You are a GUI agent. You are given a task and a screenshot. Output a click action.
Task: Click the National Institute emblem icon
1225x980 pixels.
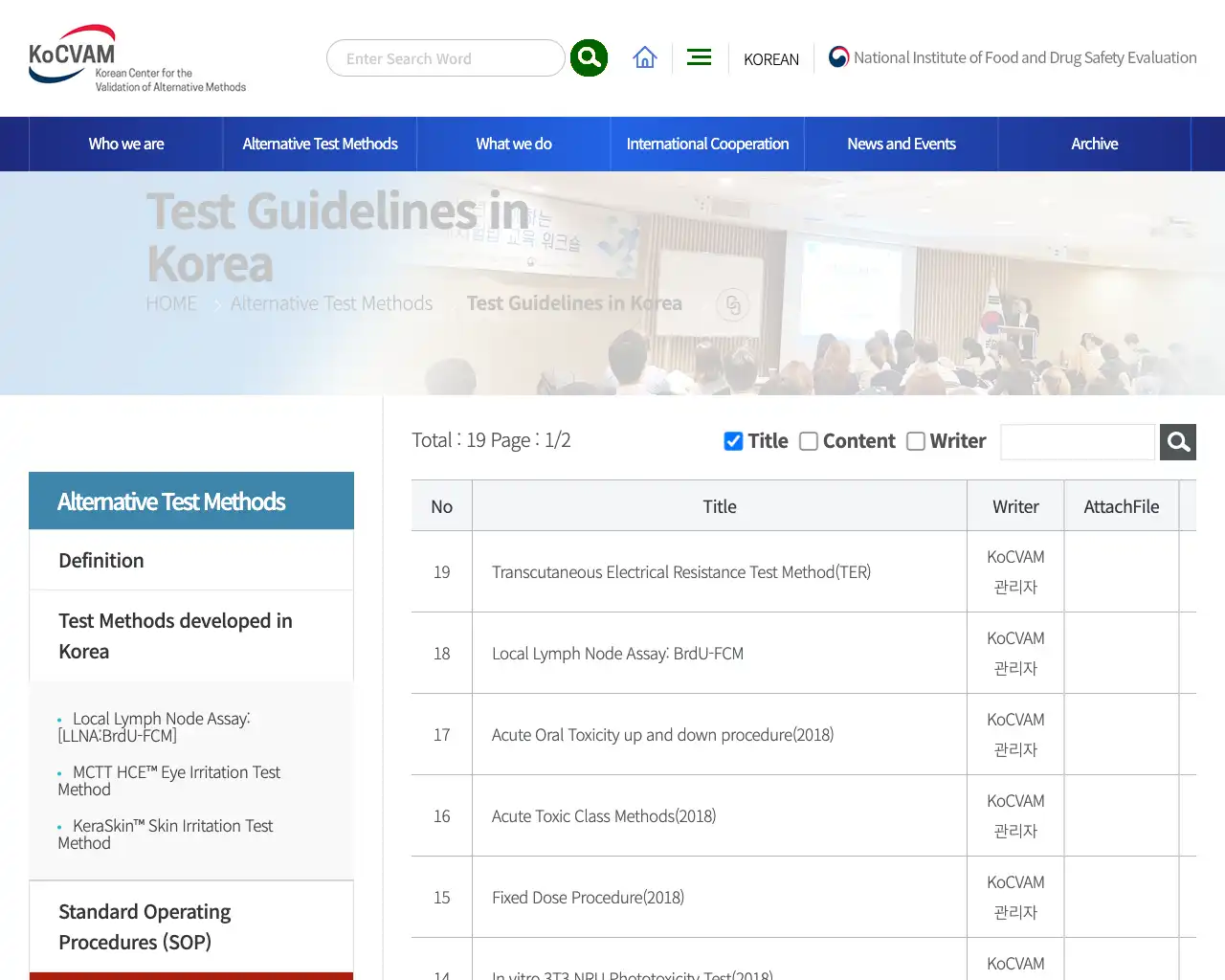click(x=838, y=57)
